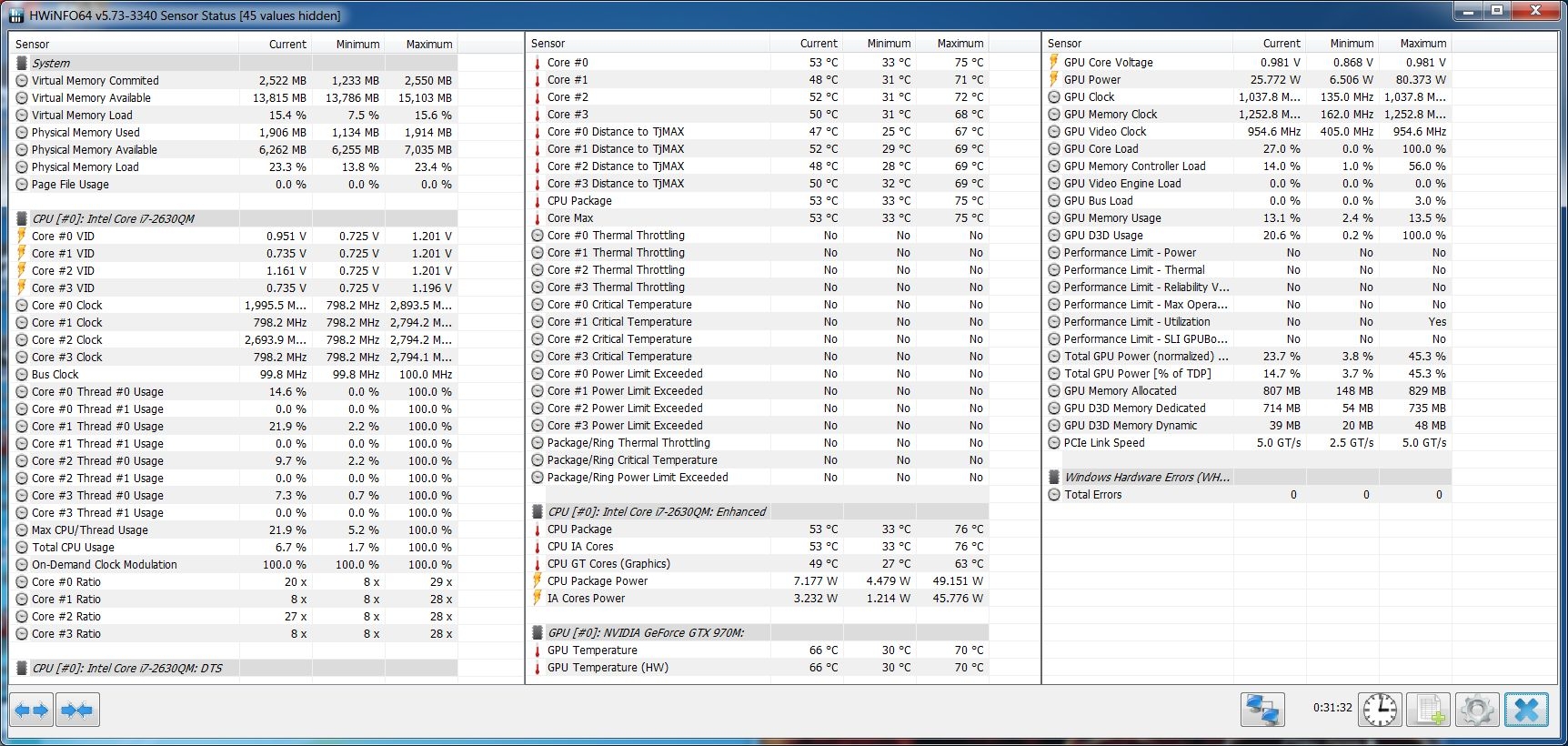Click the circle icon beside Page File Usage
The image size is (1568, 746).
tap(22, 185)
